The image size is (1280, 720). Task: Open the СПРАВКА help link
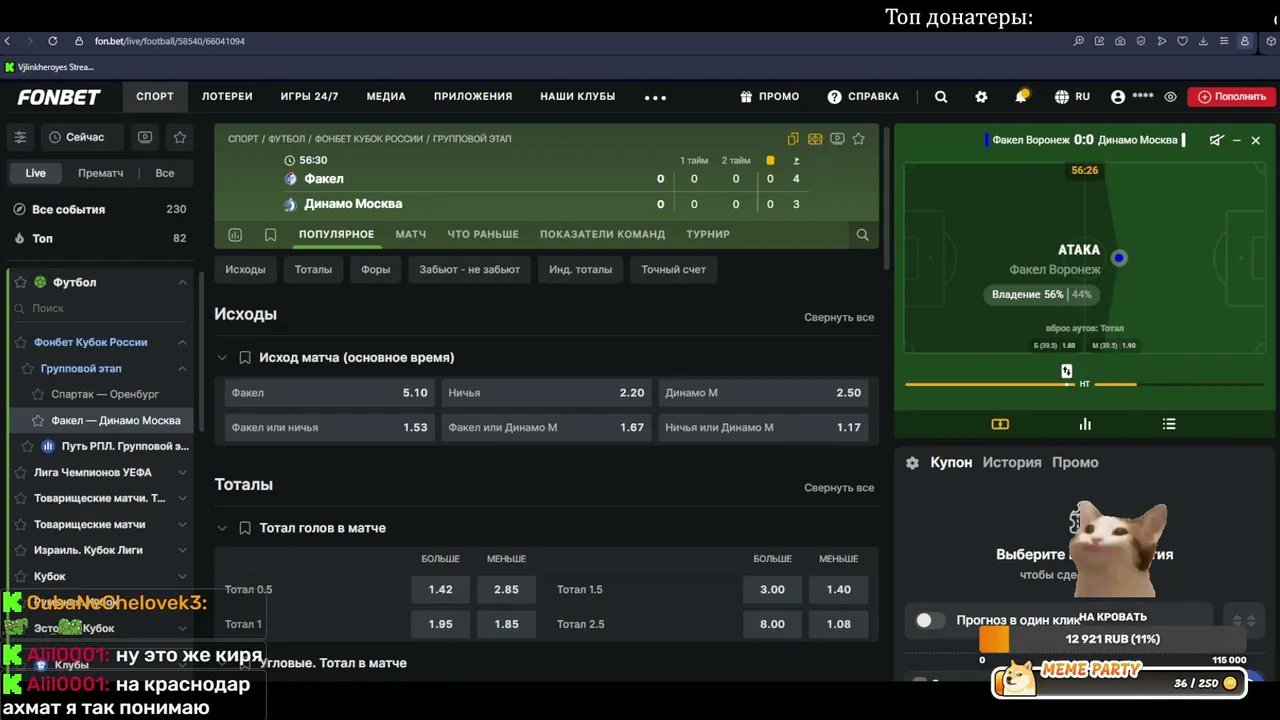[x=863, y=97]
